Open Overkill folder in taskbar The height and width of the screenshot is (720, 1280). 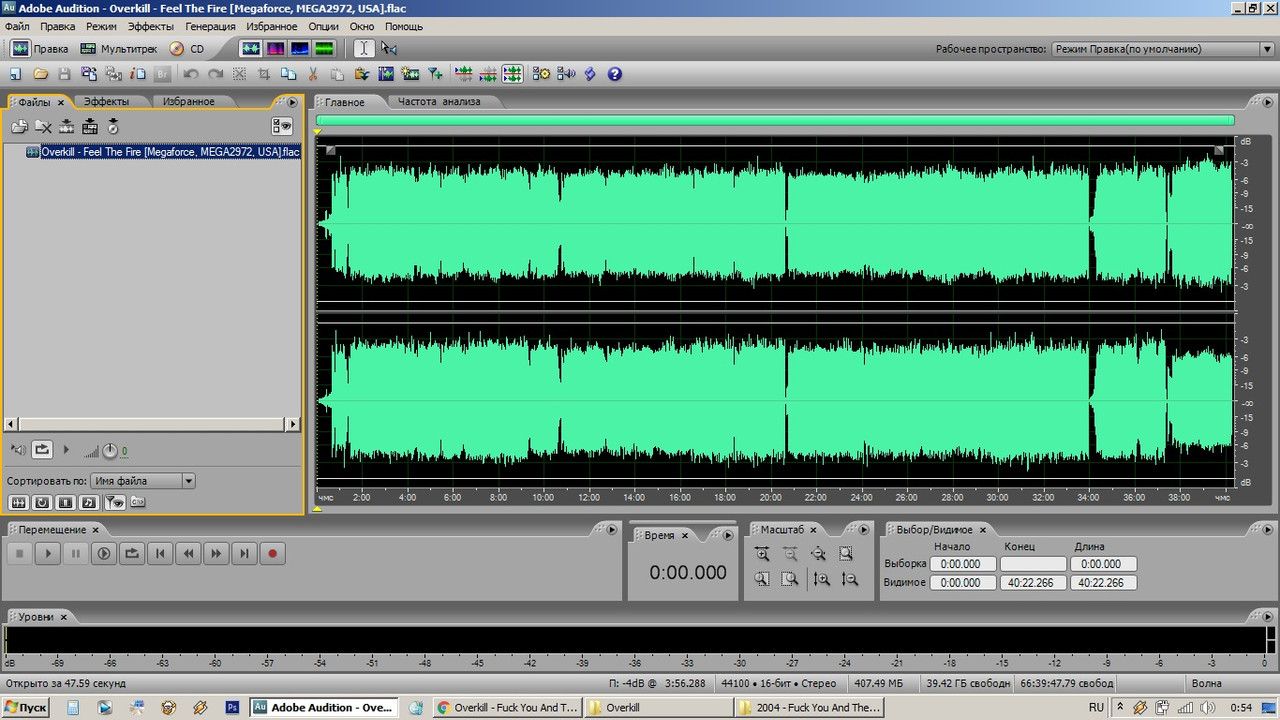657,707
